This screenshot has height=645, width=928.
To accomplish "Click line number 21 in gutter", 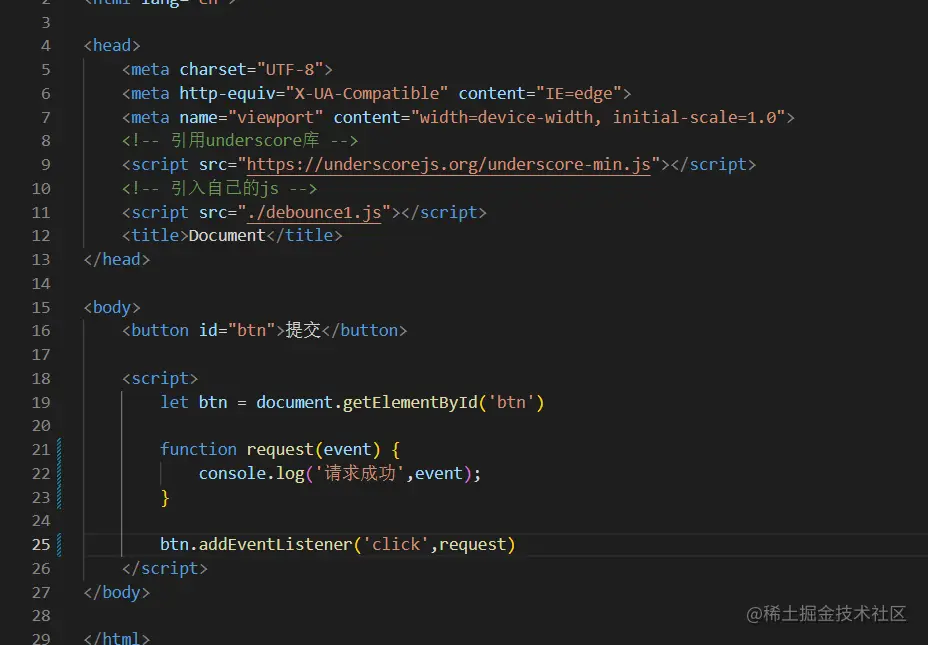I will pyautogui.click(x=41, y=450).
